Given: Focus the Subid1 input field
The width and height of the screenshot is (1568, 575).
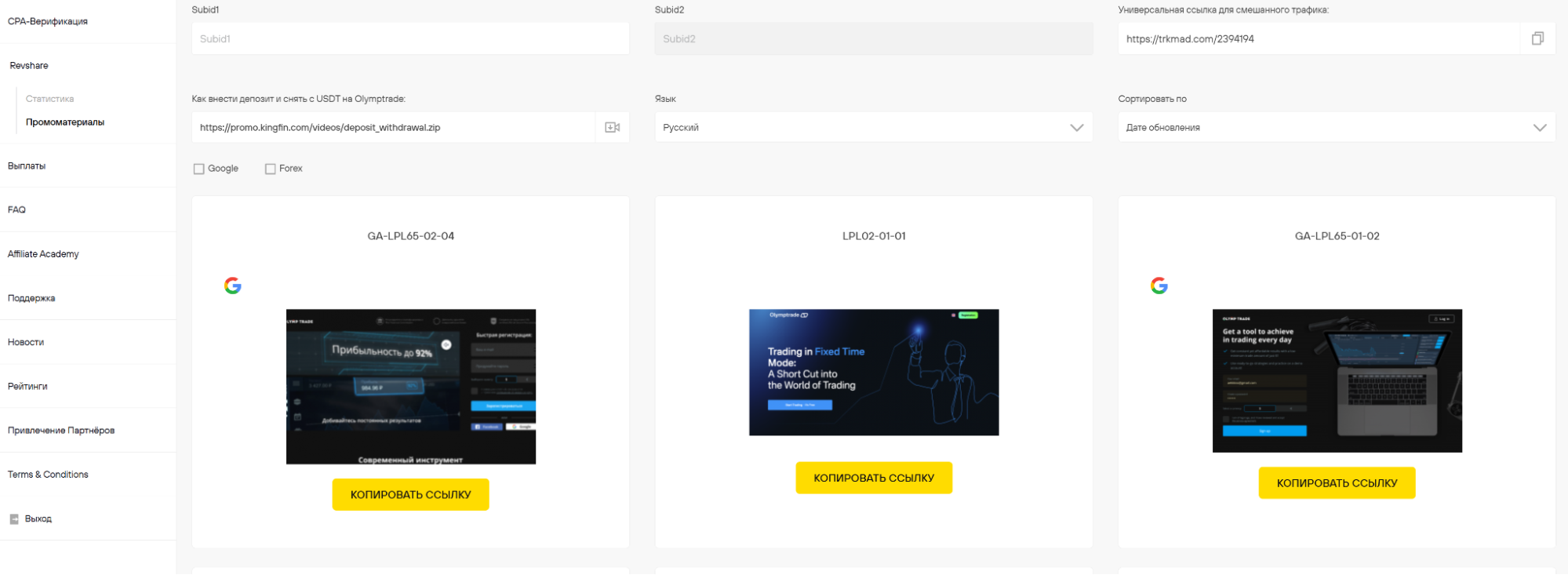Looking at the screenshot, I should pyautogui.click(x=410, y=38).
